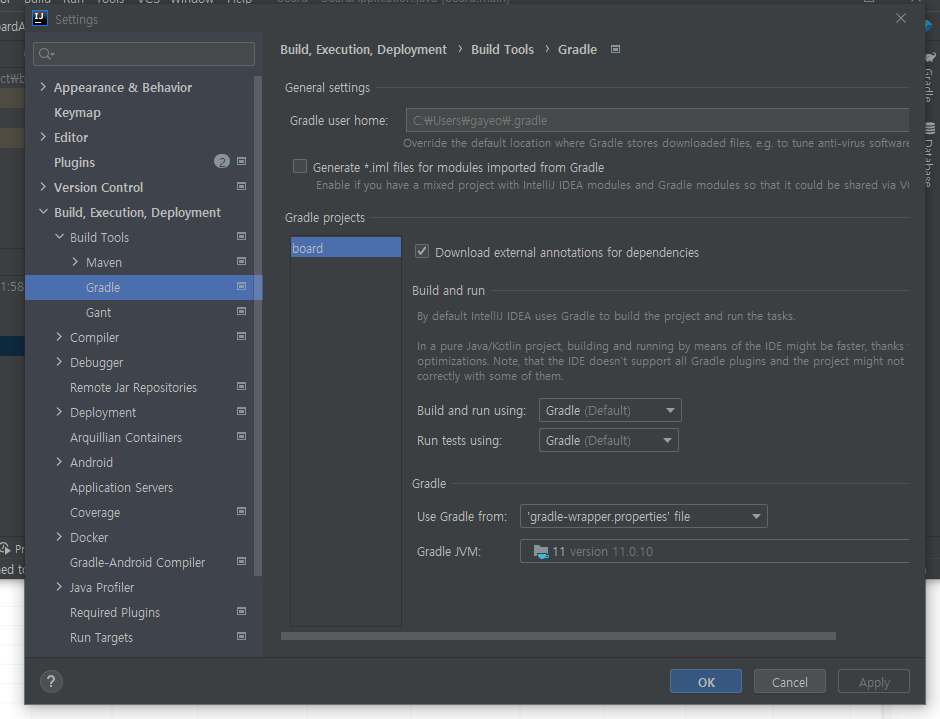Screen dimensions: 940x719
Task: Collapse Build, Execution, Deployment section
Action: [x=43, y=212]
